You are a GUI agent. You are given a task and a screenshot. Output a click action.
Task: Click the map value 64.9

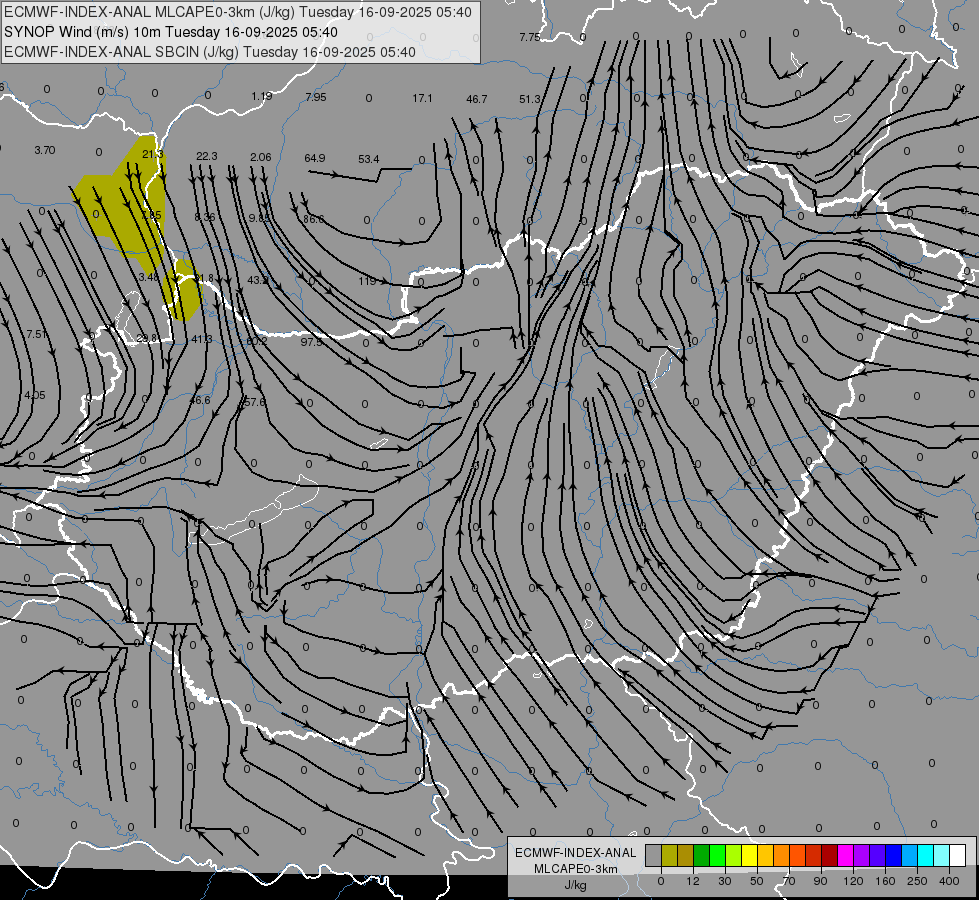pos(315,158)
